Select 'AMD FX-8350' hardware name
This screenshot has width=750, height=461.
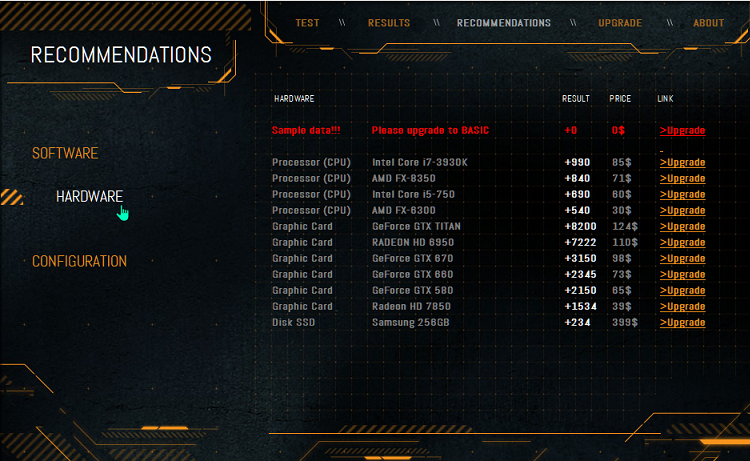tap(404, 178)
